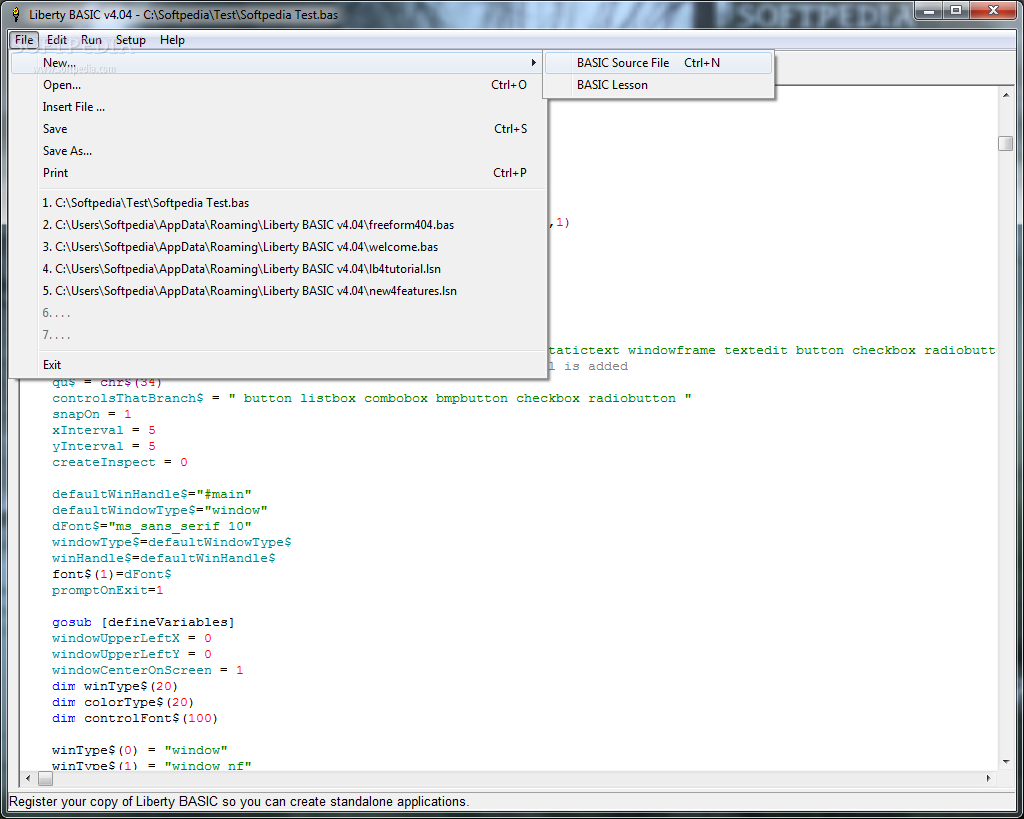Select Save As... menu entry
The height and width of the screenshot is (819, 1024).
pyautogui.click(x=279, y=151)
